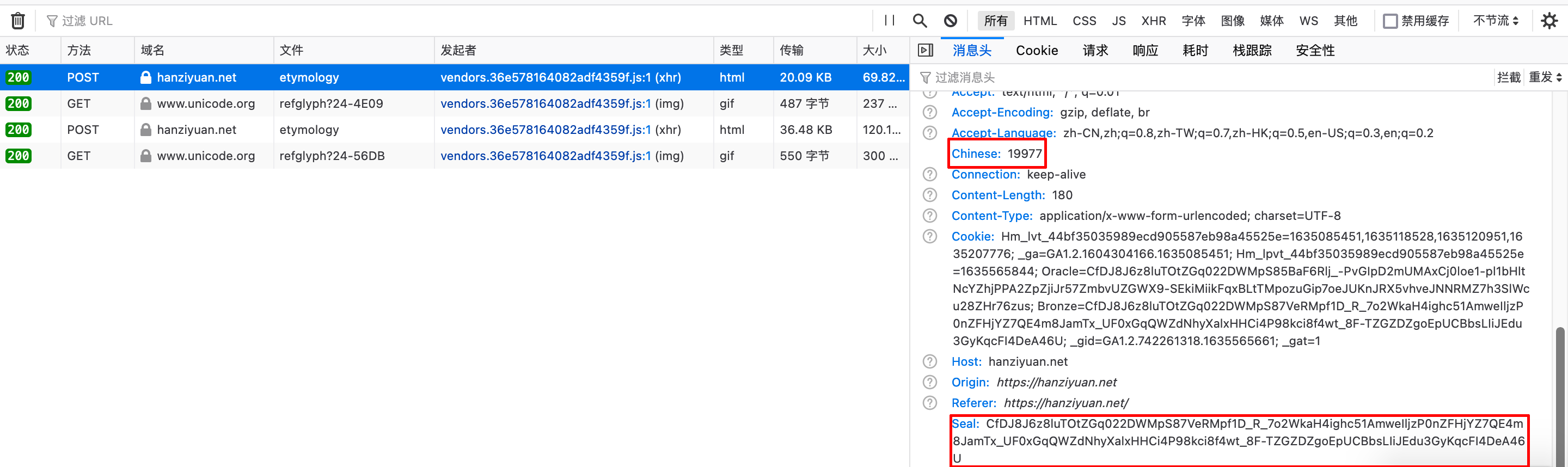This screenshot has width=1568, height=467.
Task: Filter by WS requests
Action: tap(1309, 21)
